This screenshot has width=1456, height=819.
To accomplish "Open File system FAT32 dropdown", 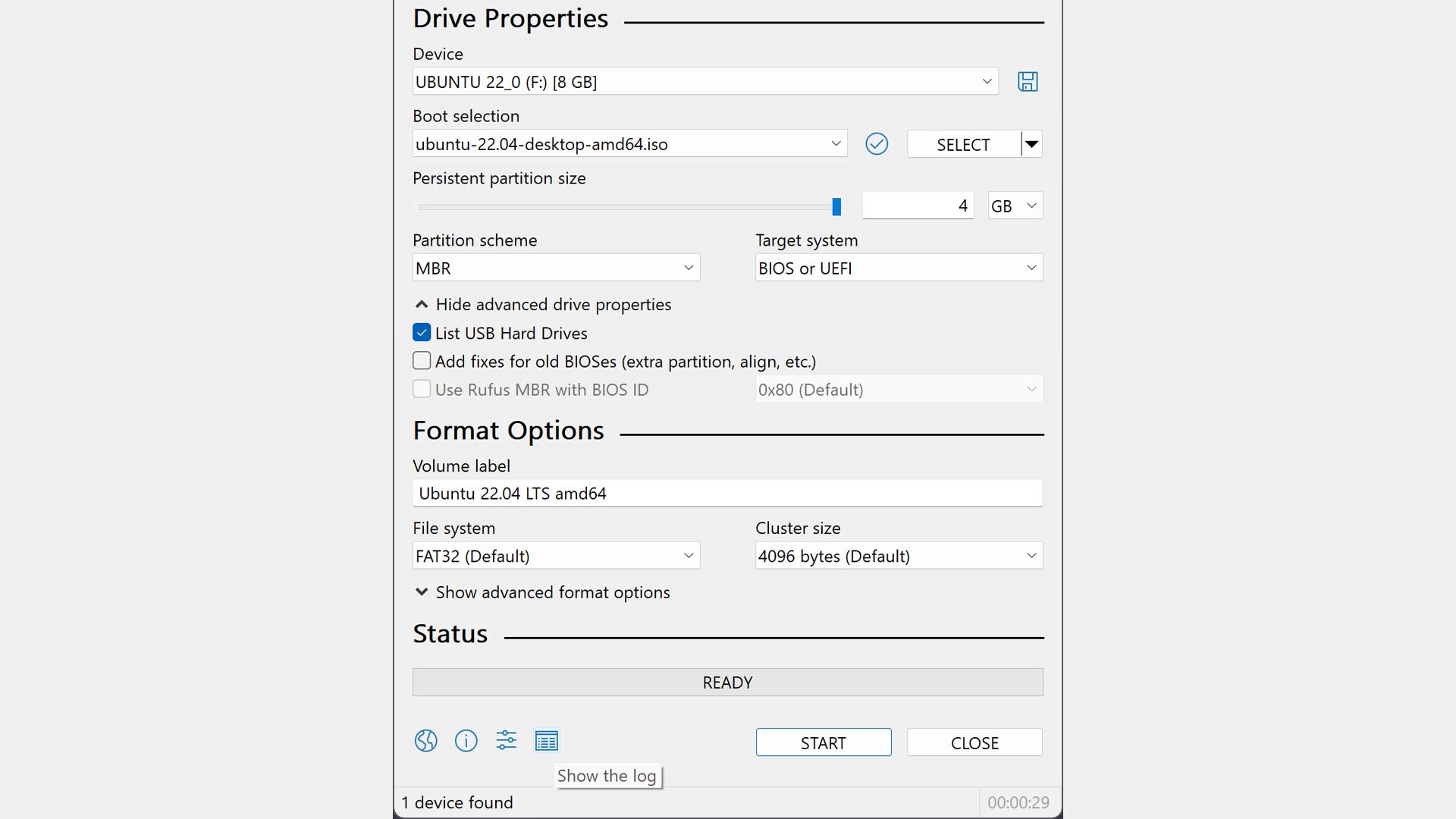I will tap(556, 556).
